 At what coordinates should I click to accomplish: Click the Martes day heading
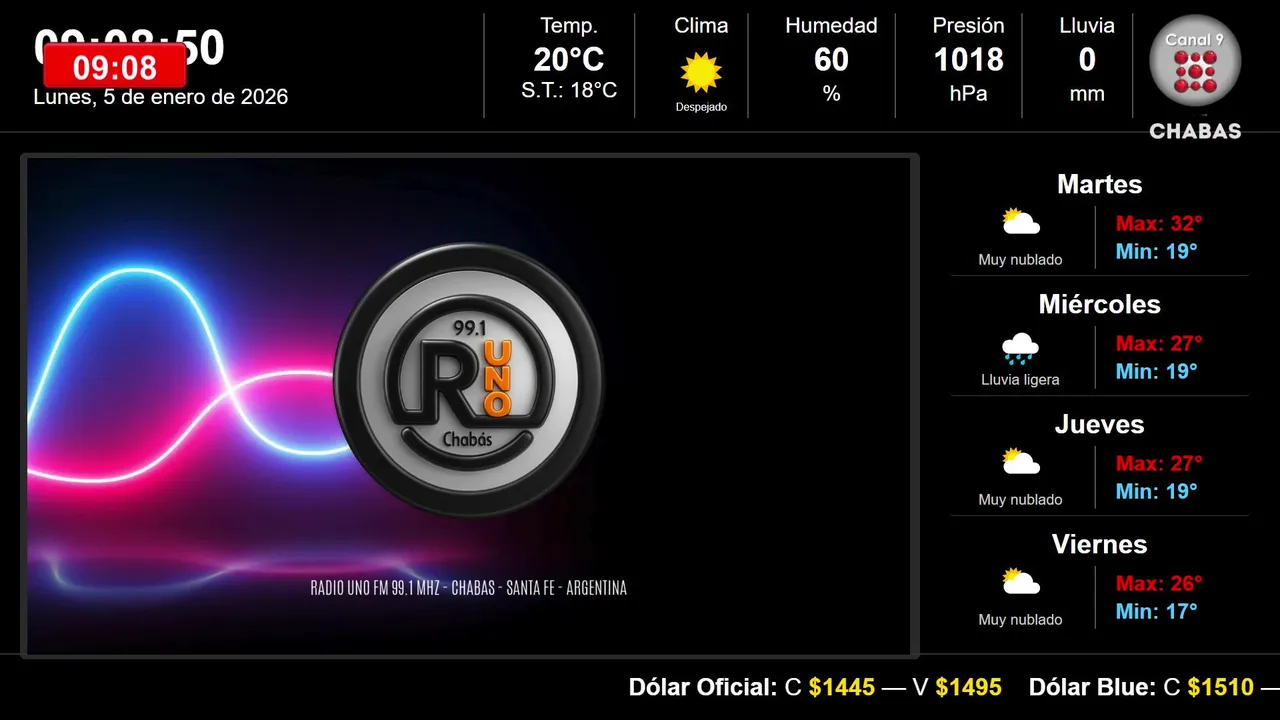[x=1099, y=184]
